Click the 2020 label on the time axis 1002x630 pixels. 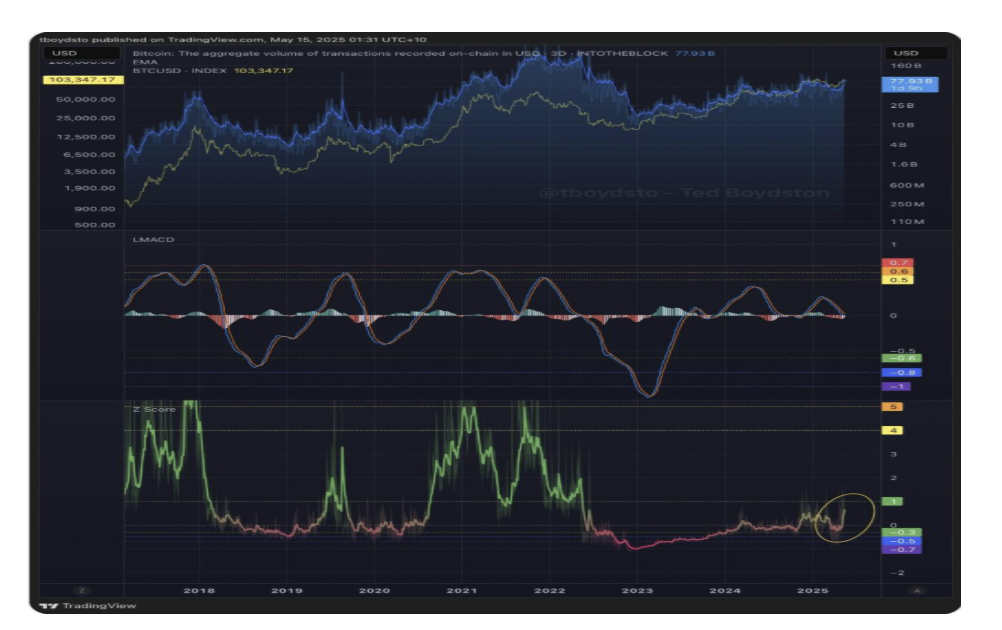tap(374, 590)
